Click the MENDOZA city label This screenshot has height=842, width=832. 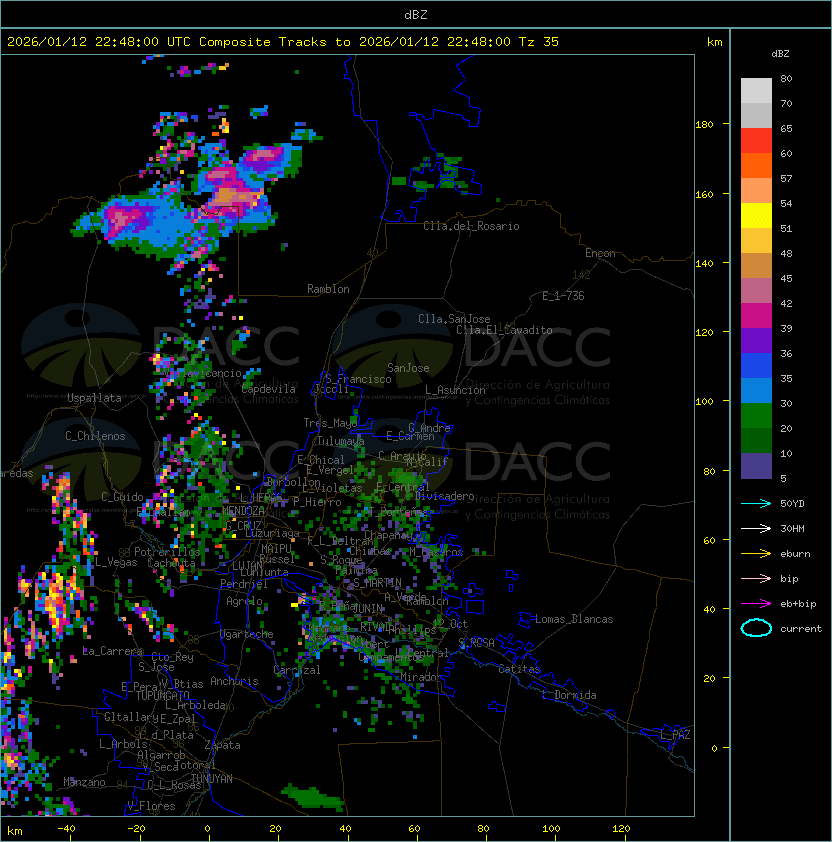[243, 511]
